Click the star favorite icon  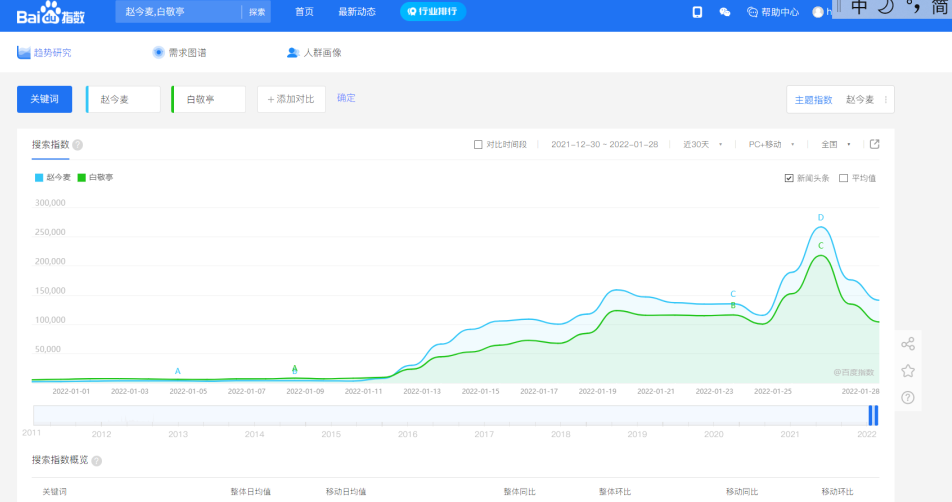coord(908,371)
